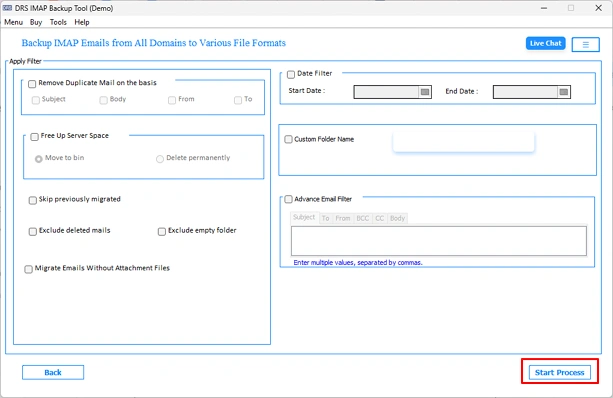Screen dimensions: 613x398
Task: Click the 'Backup IMAP Emails from All Domains' heading
Action: [154, 43]
